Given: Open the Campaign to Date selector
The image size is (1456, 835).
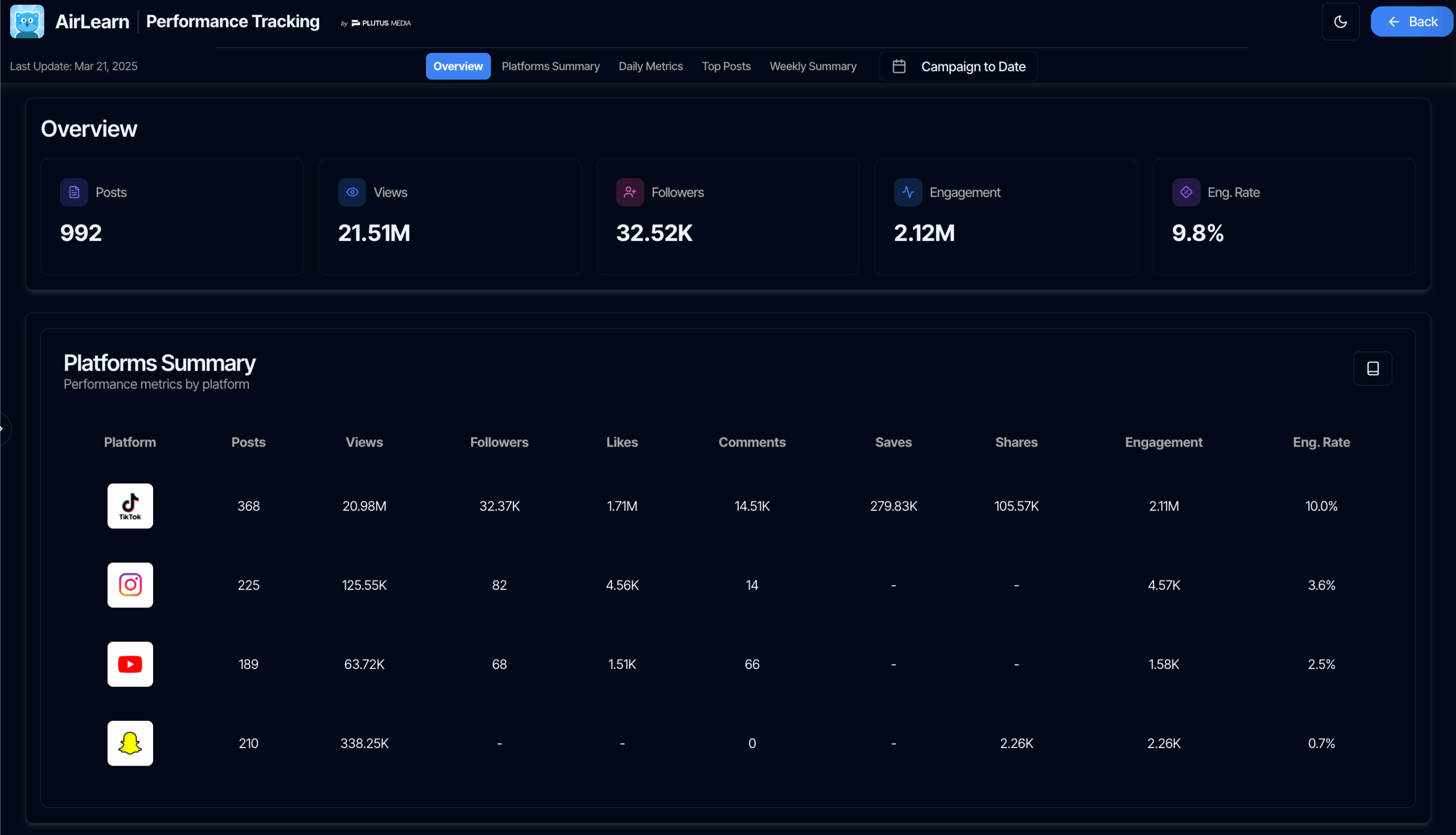Looking at the screenshot, I should click(958, 66).
